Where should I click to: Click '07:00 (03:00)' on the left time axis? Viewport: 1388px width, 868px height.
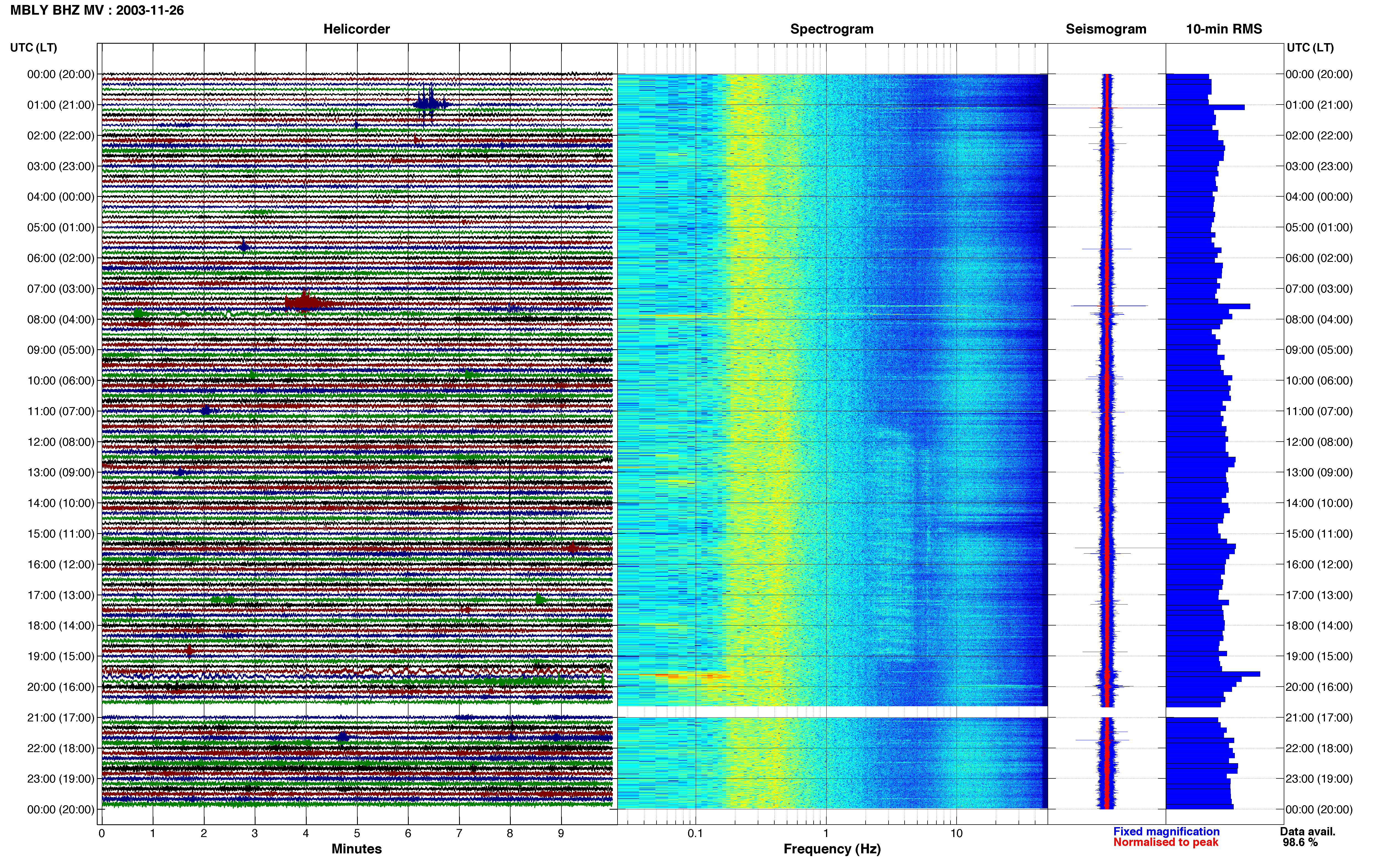(x=61, y=289)
